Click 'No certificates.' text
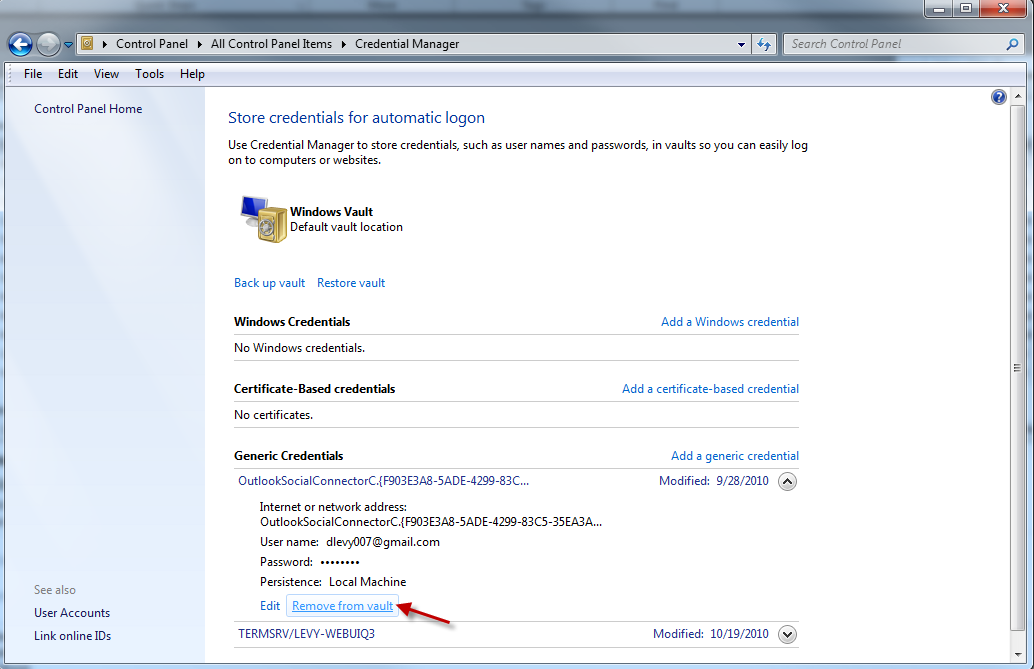Image resolution: width=1034 pixels, height=669 pixels. [273, 415]
